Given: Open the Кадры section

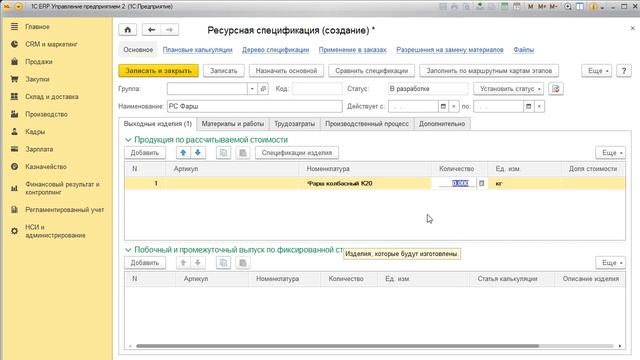Looking at the screenshot, I should pos(35,132).
